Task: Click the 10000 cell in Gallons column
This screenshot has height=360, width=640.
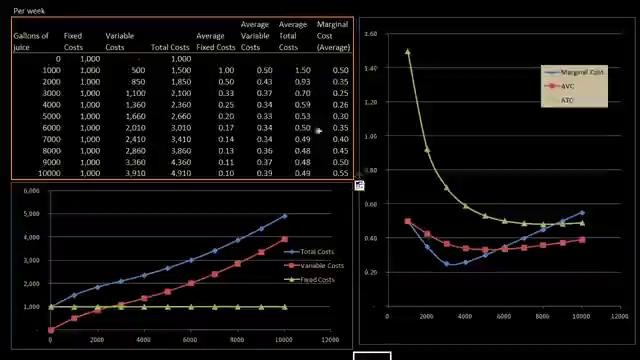Action: pos(49,173)
